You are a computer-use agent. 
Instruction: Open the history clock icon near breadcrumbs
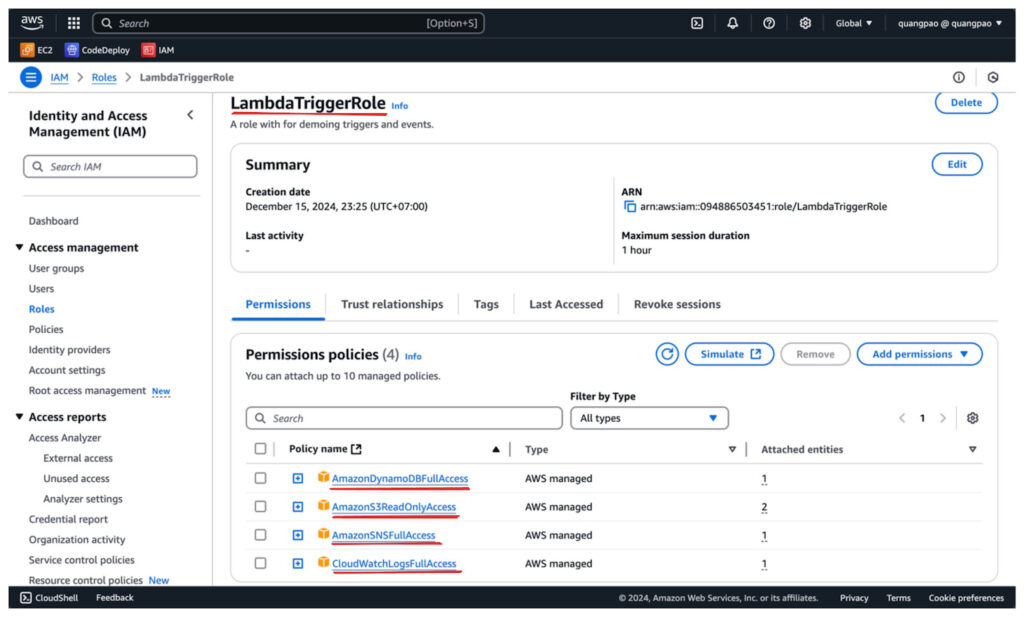pos(993,77)
